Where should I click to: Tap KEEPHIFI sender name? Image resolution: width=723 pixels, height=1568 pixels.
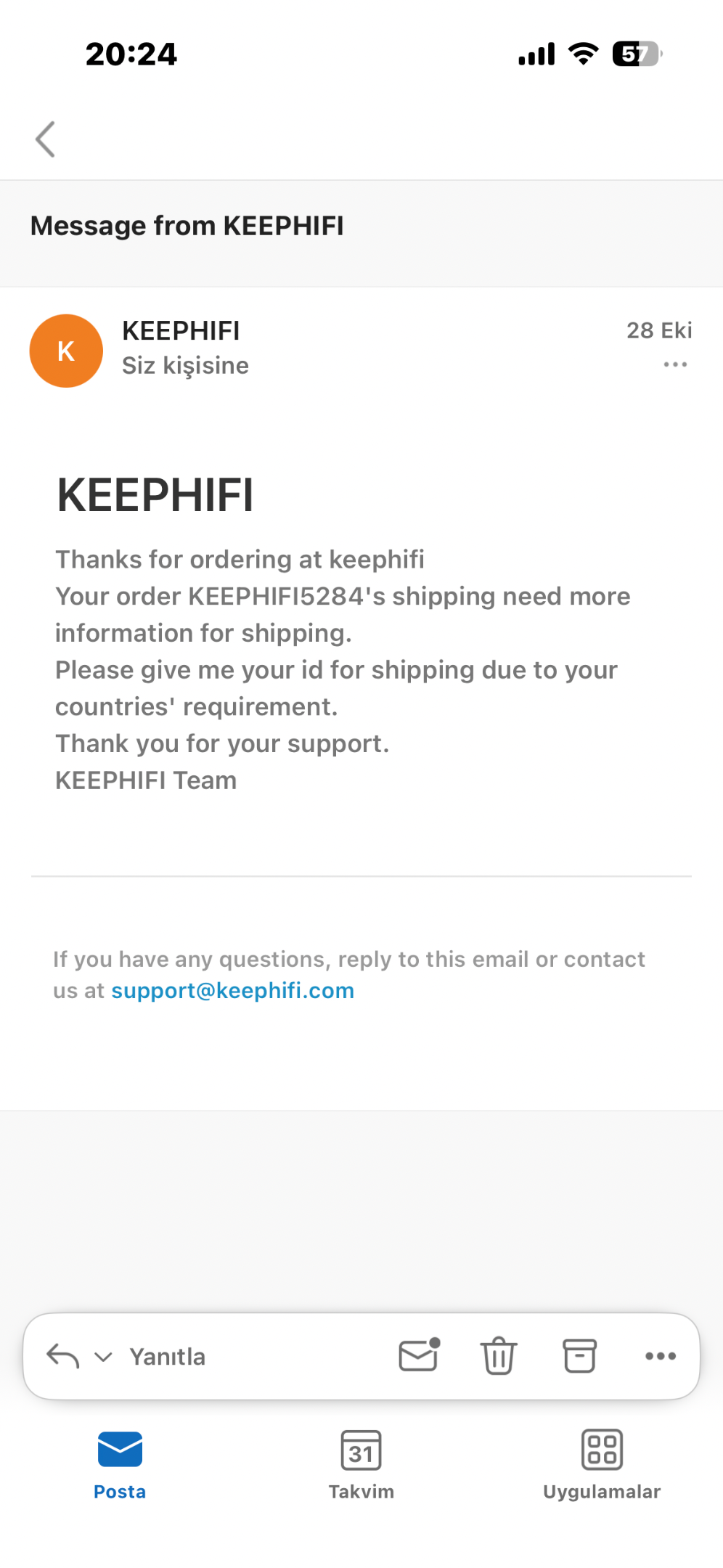tap(181, 331)
